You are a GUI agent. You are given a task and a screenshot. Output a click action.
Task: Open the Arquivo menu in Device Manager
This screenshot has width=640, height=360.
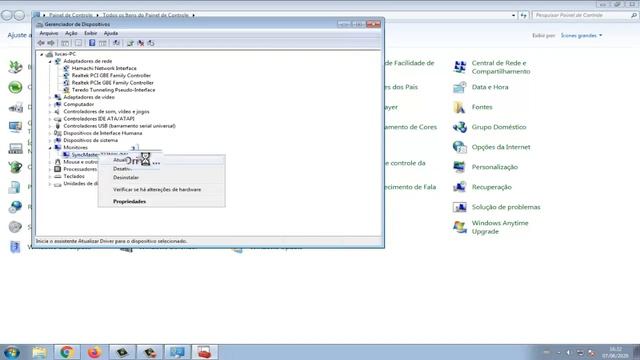(x=49, y=33)
